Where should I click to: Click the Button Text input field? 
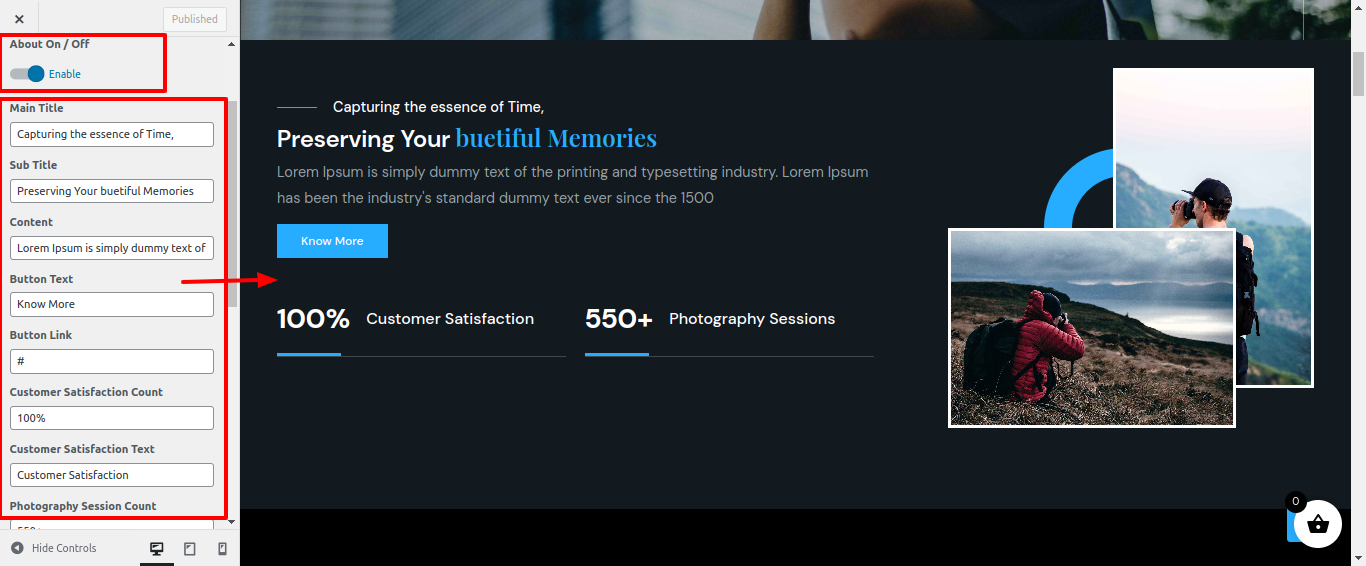[x=112, y=304]
